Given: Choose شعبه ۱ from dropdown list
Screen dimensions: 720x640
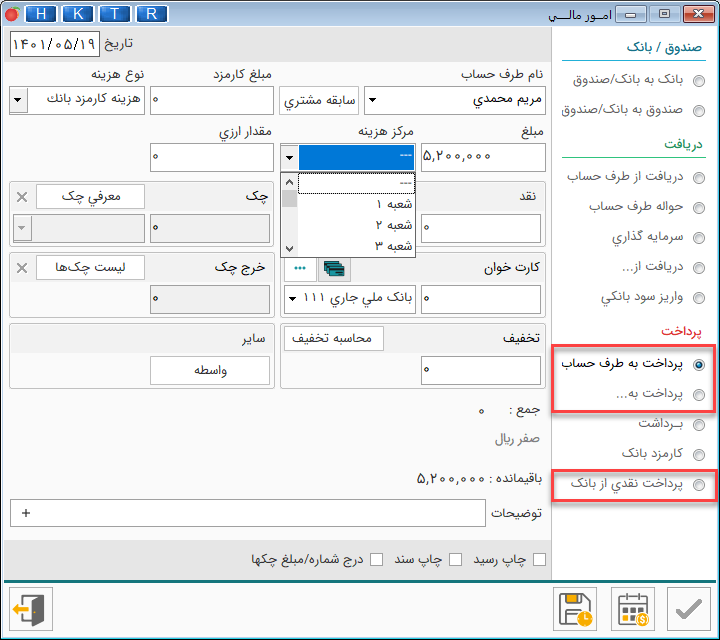Looking at the screenshot, I should click(356, 204).
